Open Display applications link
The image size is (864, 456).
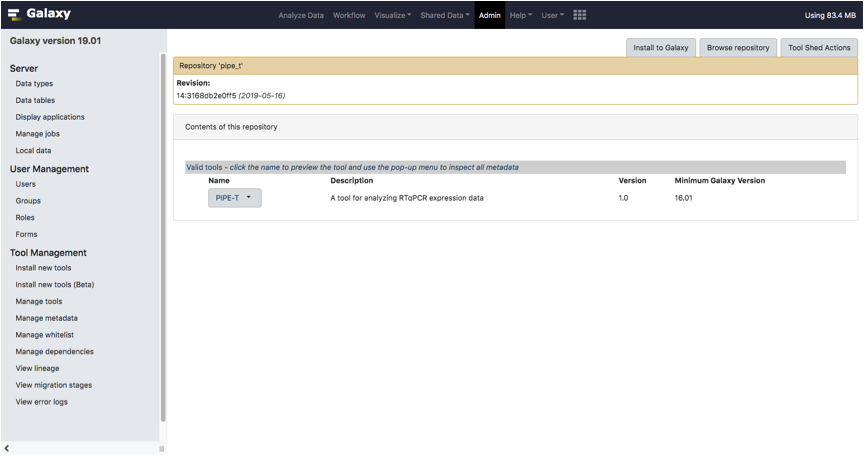(x=50, y=117)
